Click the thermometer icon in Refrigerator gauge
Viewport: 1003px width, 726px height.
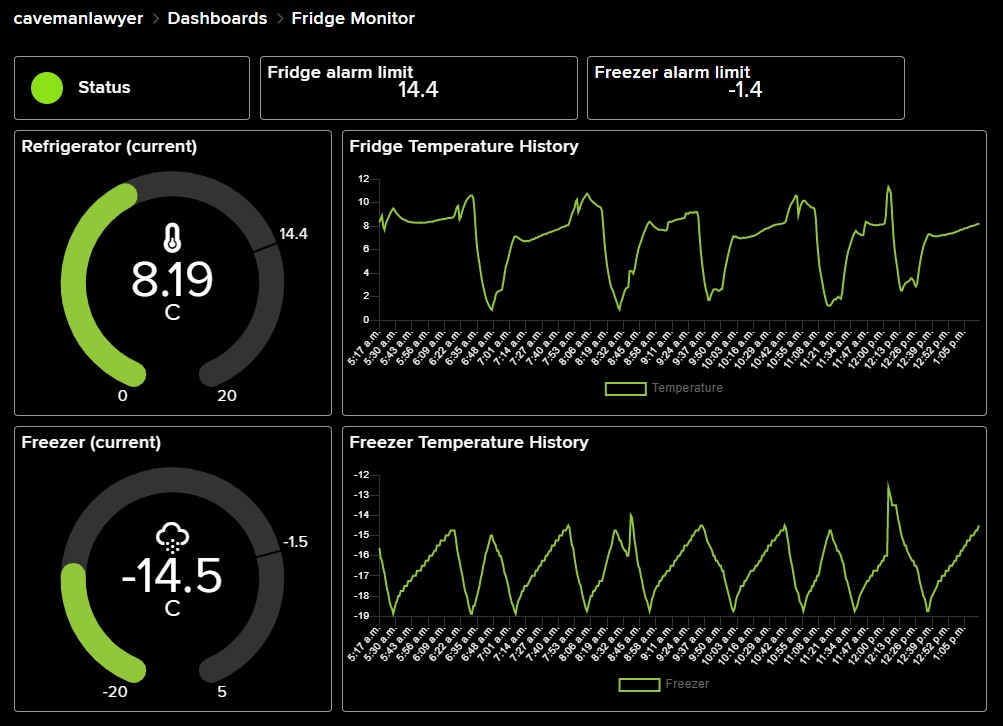point(172,238)
